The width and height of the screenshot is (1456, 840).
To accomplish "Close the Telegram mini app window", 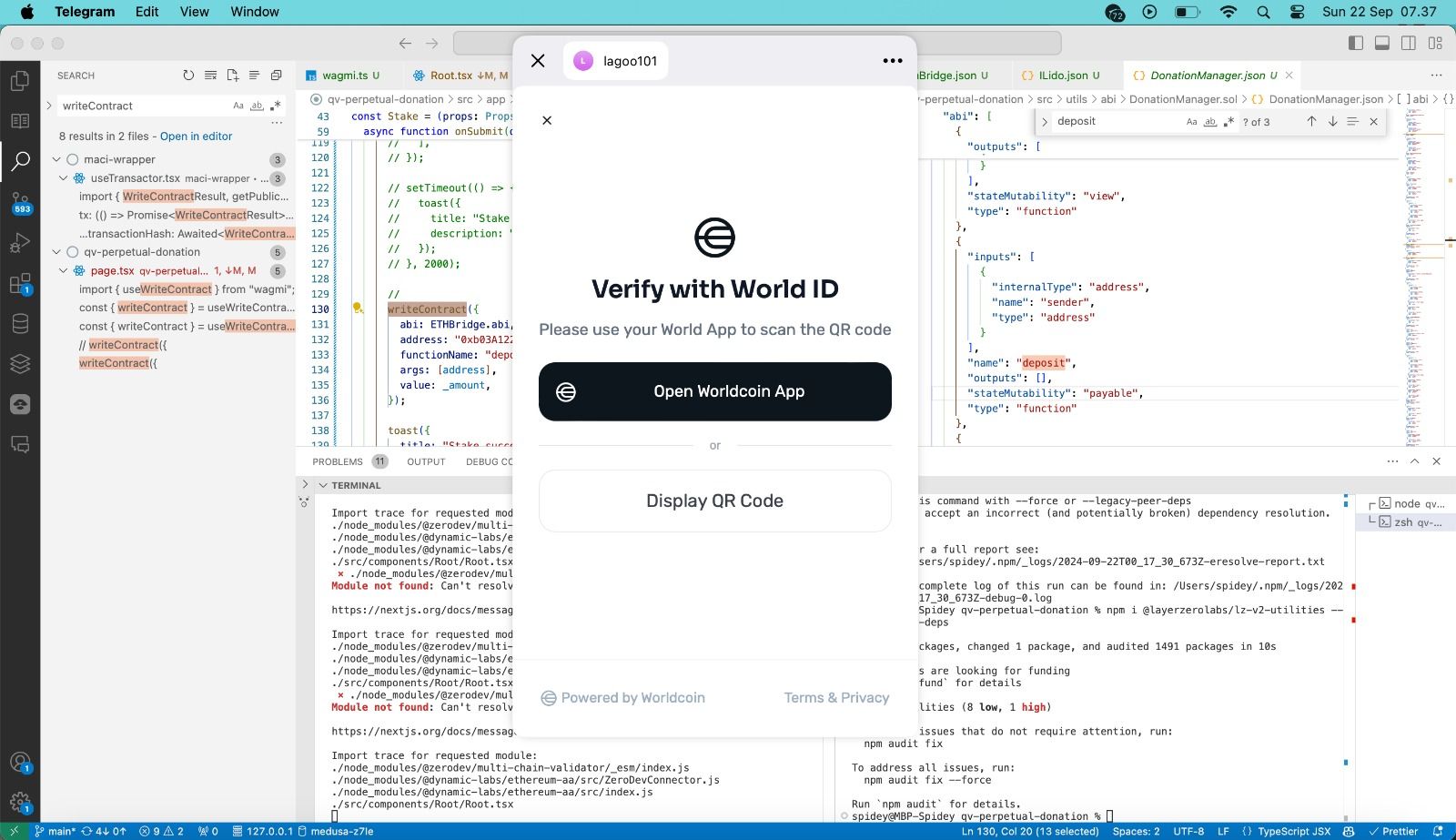I will click(x=538, y=61).
